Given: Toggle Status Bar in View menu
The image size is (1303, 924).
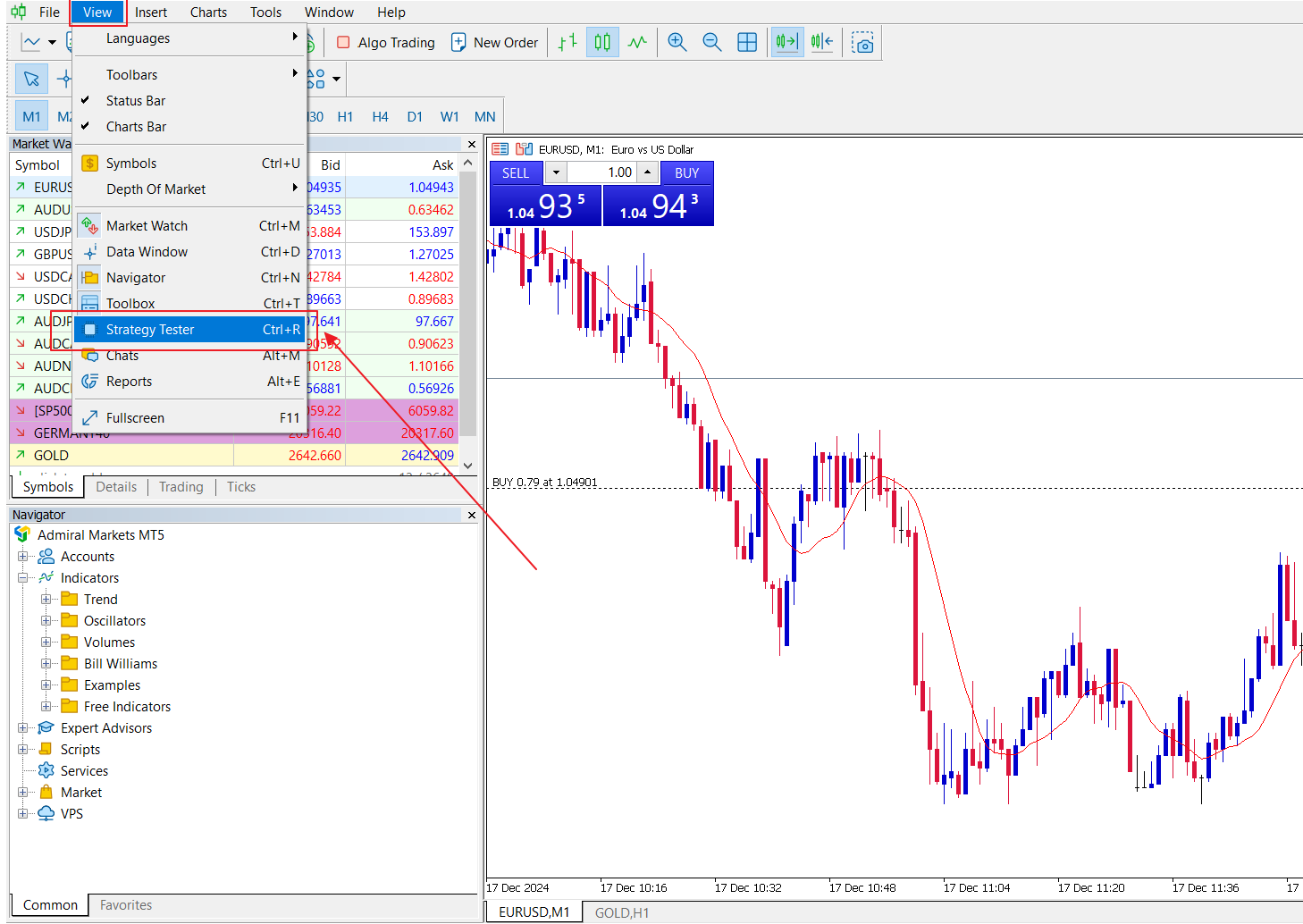Looking at the screenshot, I should [x=190, y=101].
